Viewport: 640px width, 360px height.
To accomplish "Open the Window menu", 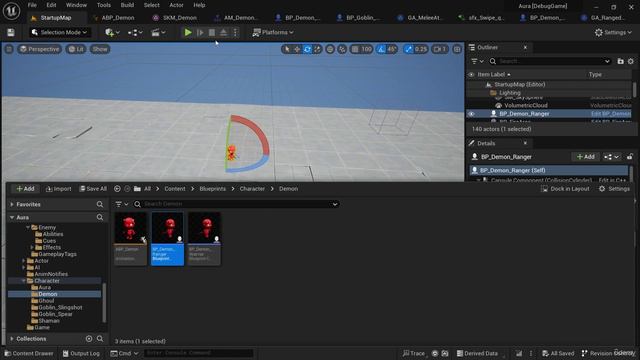I will pyautogui.click(x=76, y=5).
